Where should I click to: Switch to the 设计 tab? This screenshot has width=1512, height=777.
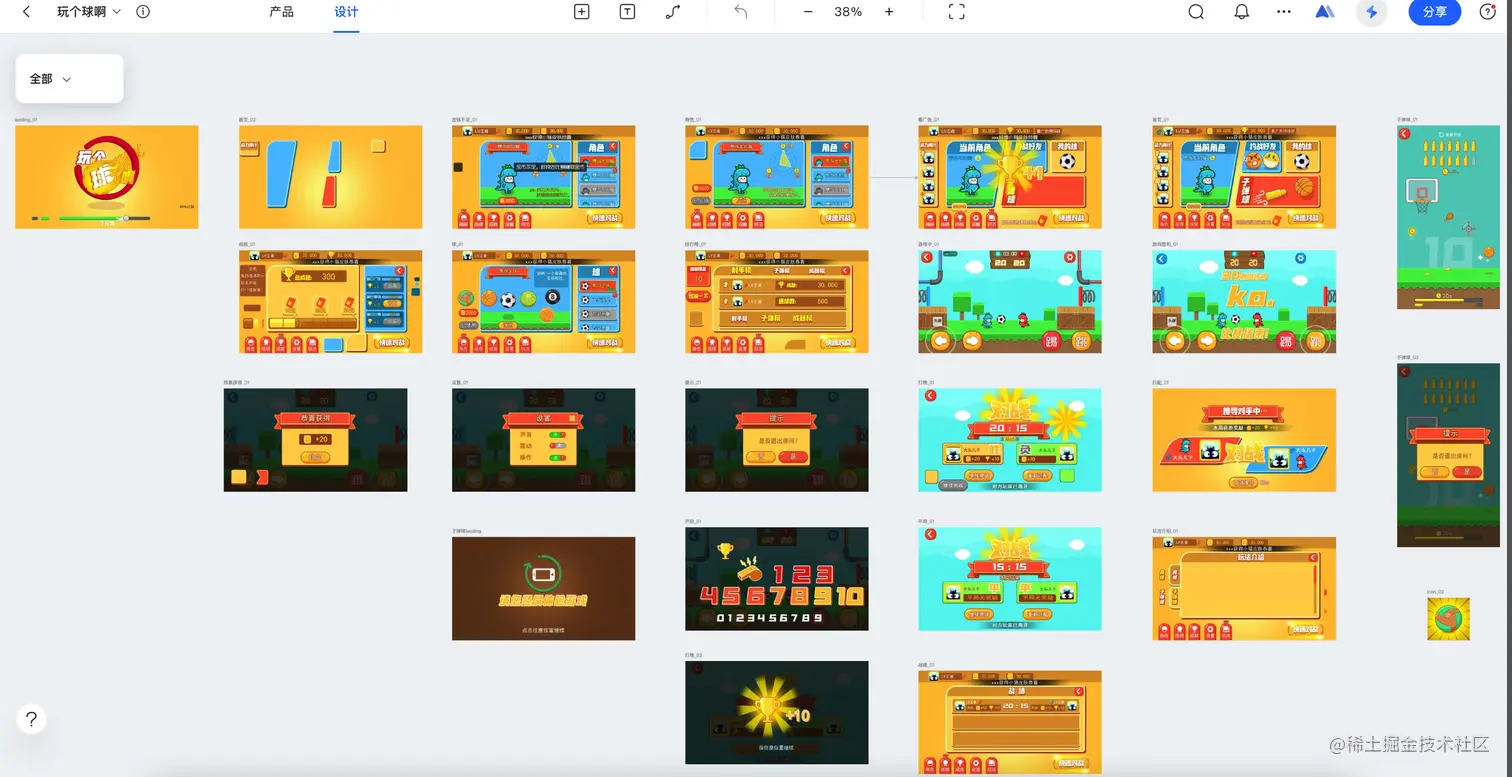346,12
